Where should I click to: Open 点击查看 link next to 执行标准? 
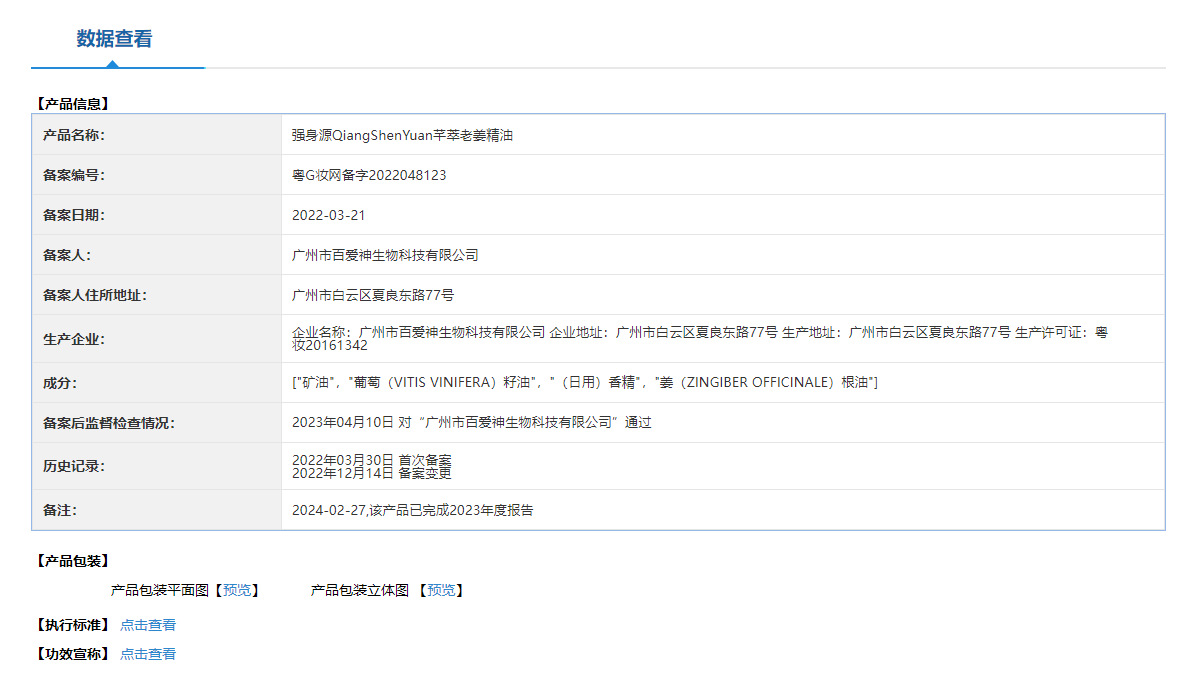(x=148, y=625)
